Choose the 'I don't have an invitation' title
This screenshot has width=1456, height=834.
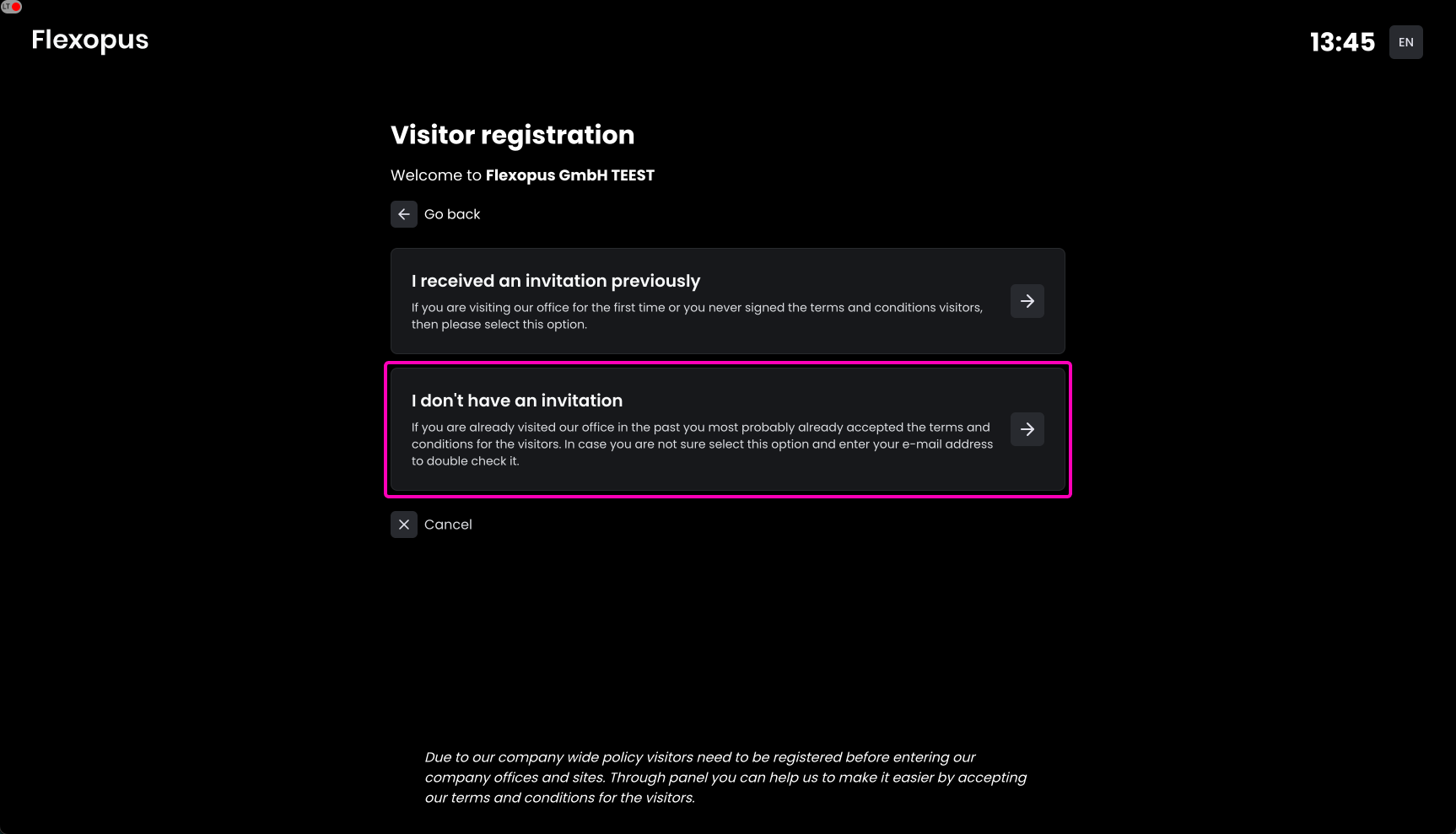517,401
